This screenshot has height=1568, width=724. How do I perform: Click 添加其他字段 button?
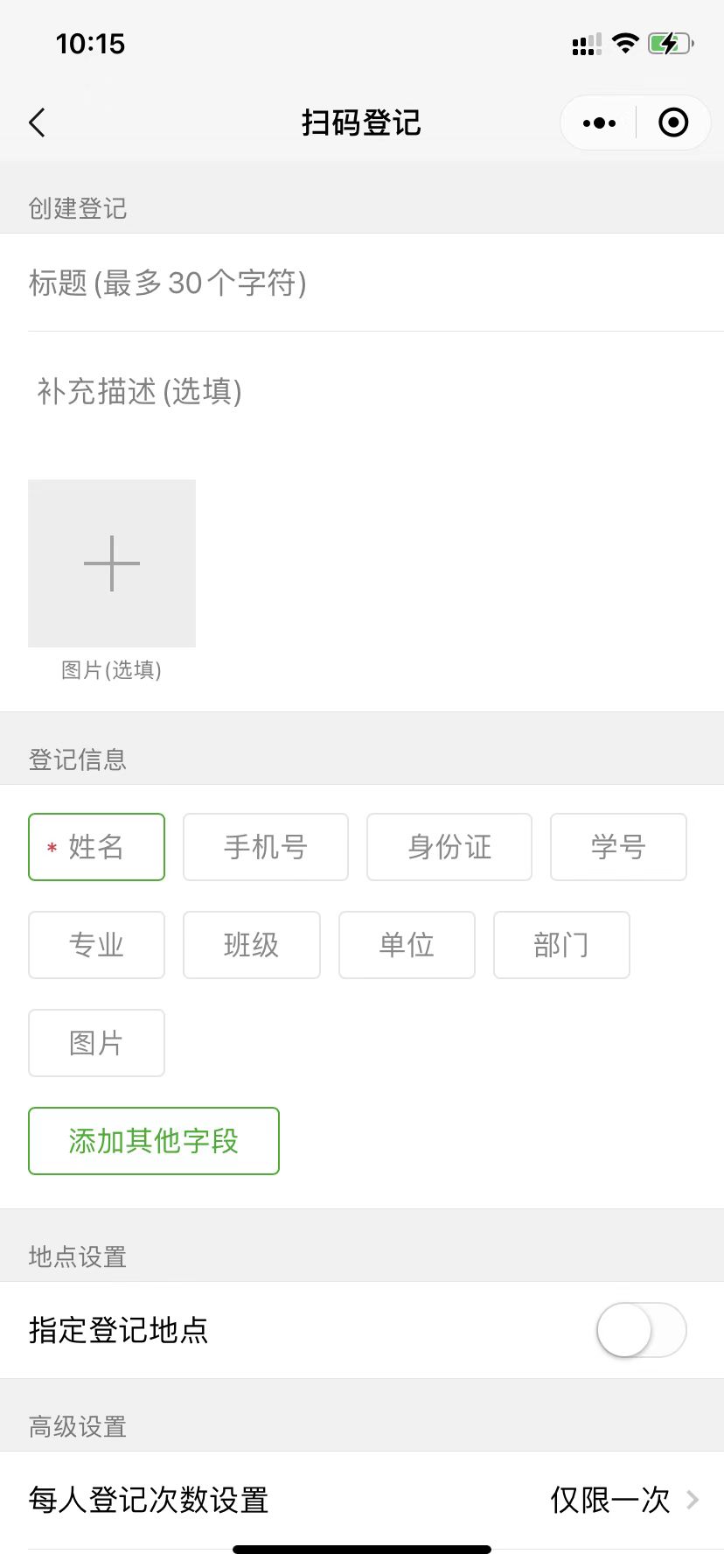pos(154,1141)
